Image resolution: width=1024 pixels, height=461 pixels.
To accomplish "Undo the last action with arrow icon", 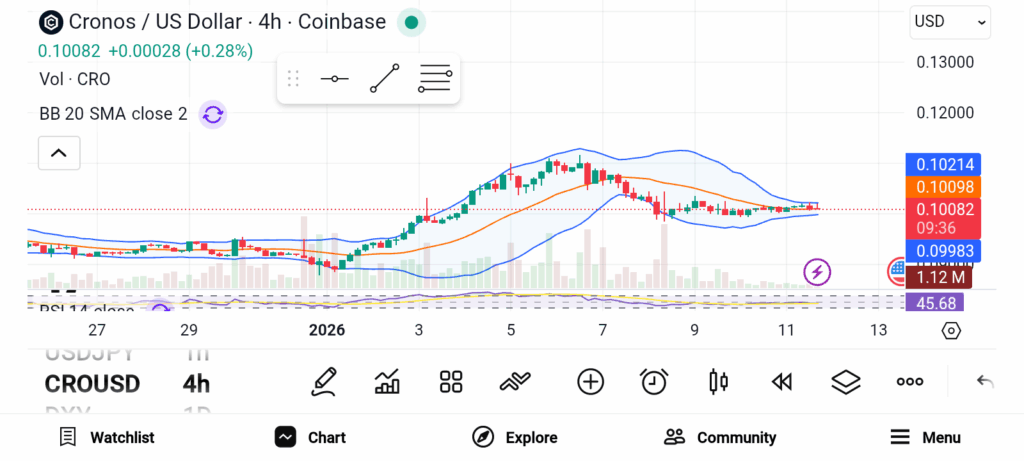I will pos(985,381).
